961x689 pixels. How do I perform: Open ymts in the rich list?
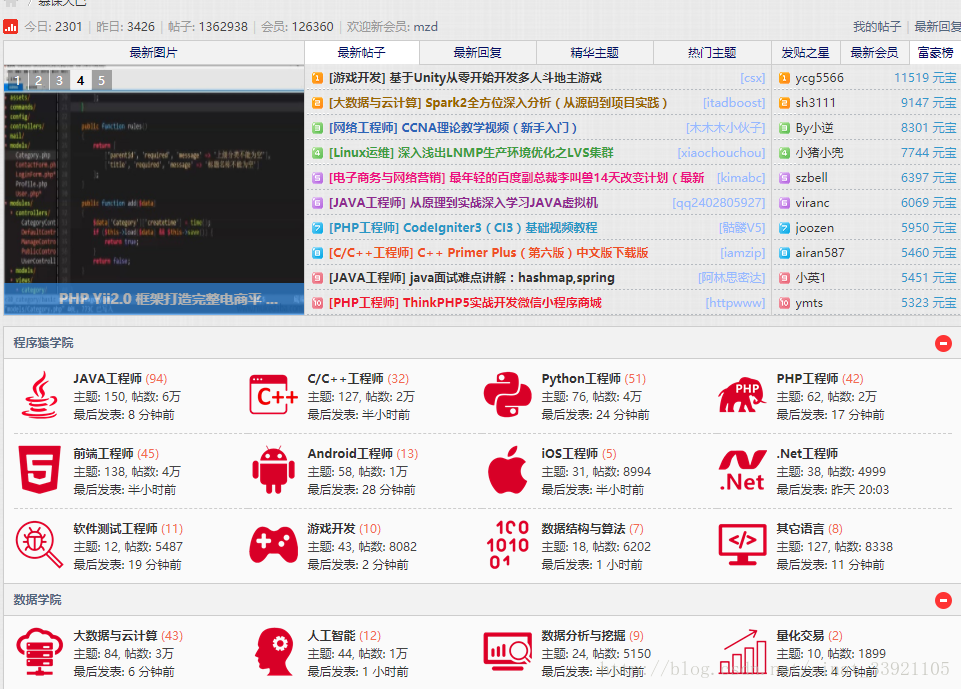coord(809,303)
